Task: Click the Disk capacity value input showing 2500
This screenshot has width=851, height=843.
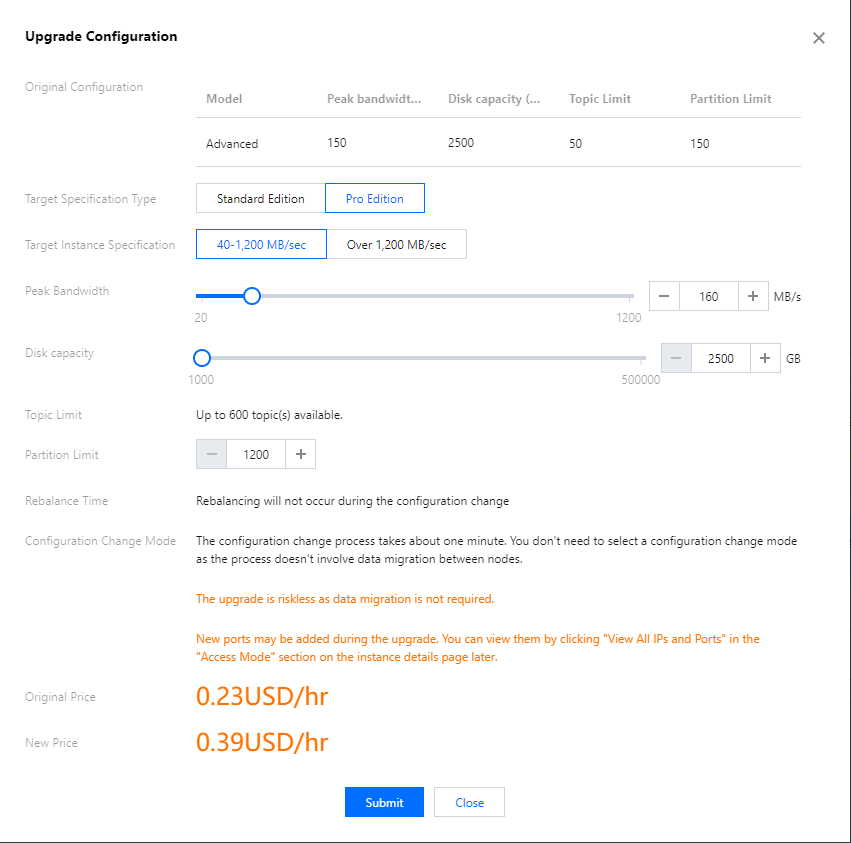Action: coord(721,358)
